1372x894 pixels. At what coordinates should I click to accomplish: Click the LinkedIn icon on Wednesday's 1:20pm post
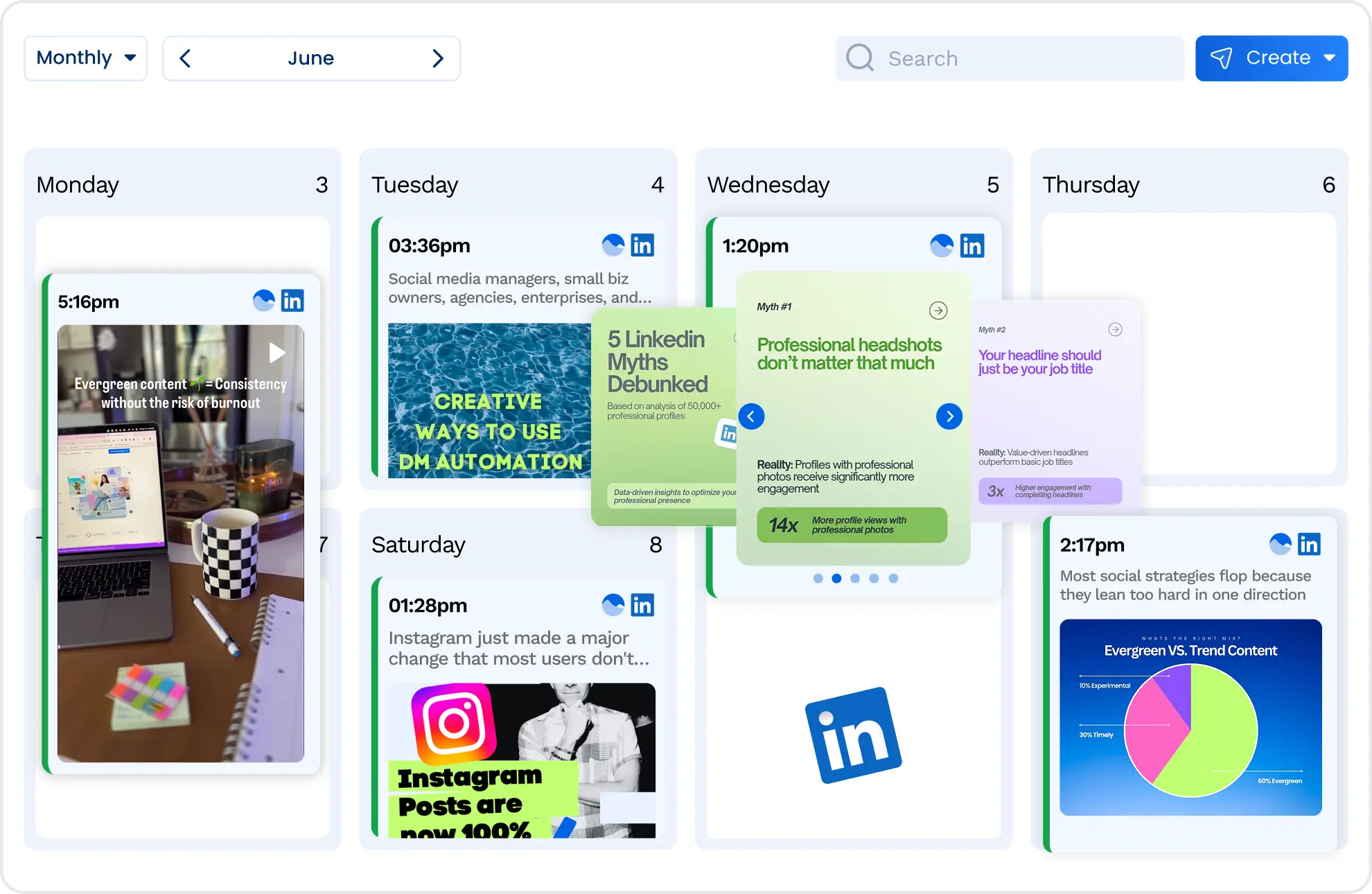point(973,245)
